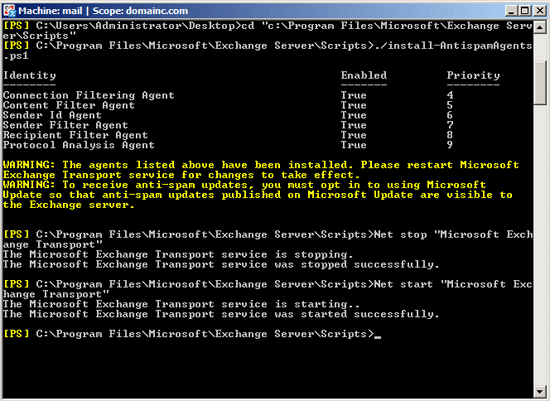The height and width of the screenshot is (401, 550).
Task: Click the title text 'Machine: mail | Scope: domainc.com'
Action: pos(103,11)
